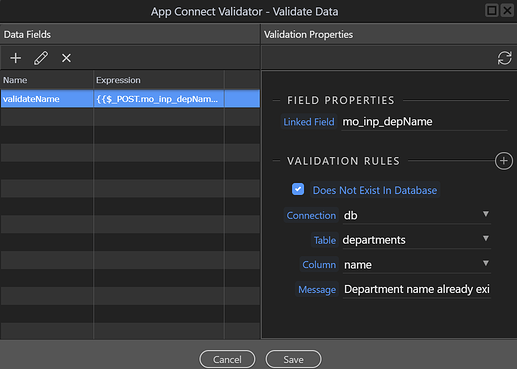
Task: Click the Linked Field label
Action: coord(309,122)
